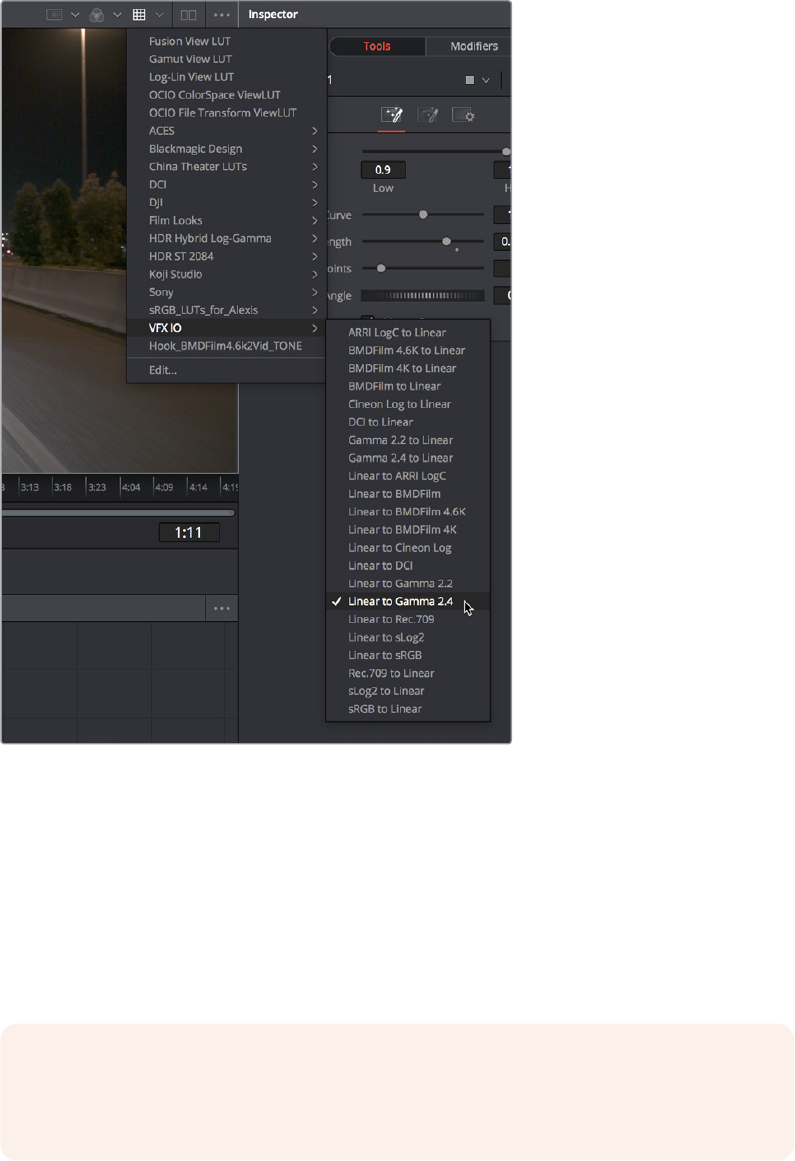
Task: Open the Sony LUT submenu
Action: click(227, 292)
